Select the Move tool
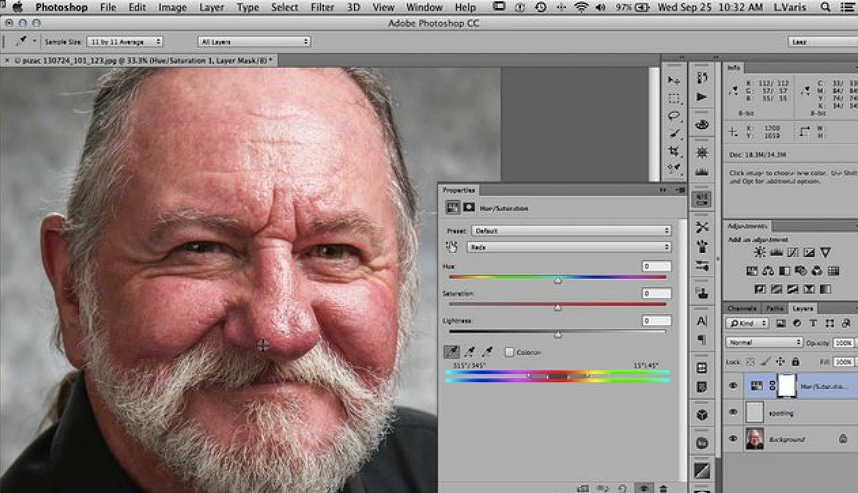This screenshot has width=858, height=493. [675, 80]
